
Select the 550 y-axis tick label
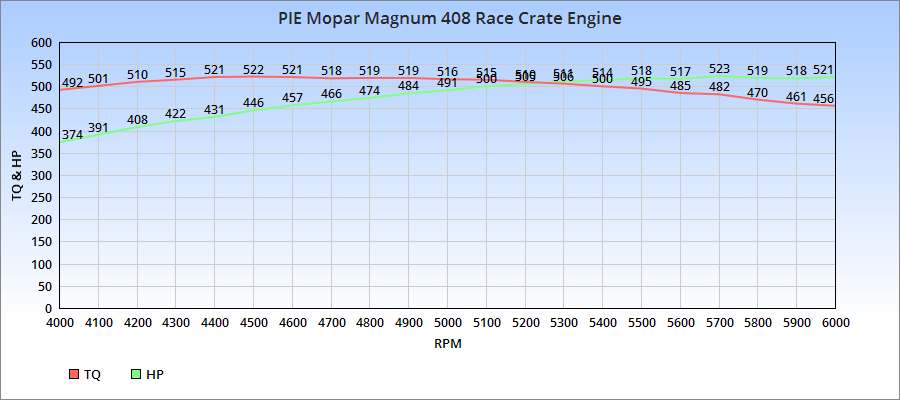[43, 65]
